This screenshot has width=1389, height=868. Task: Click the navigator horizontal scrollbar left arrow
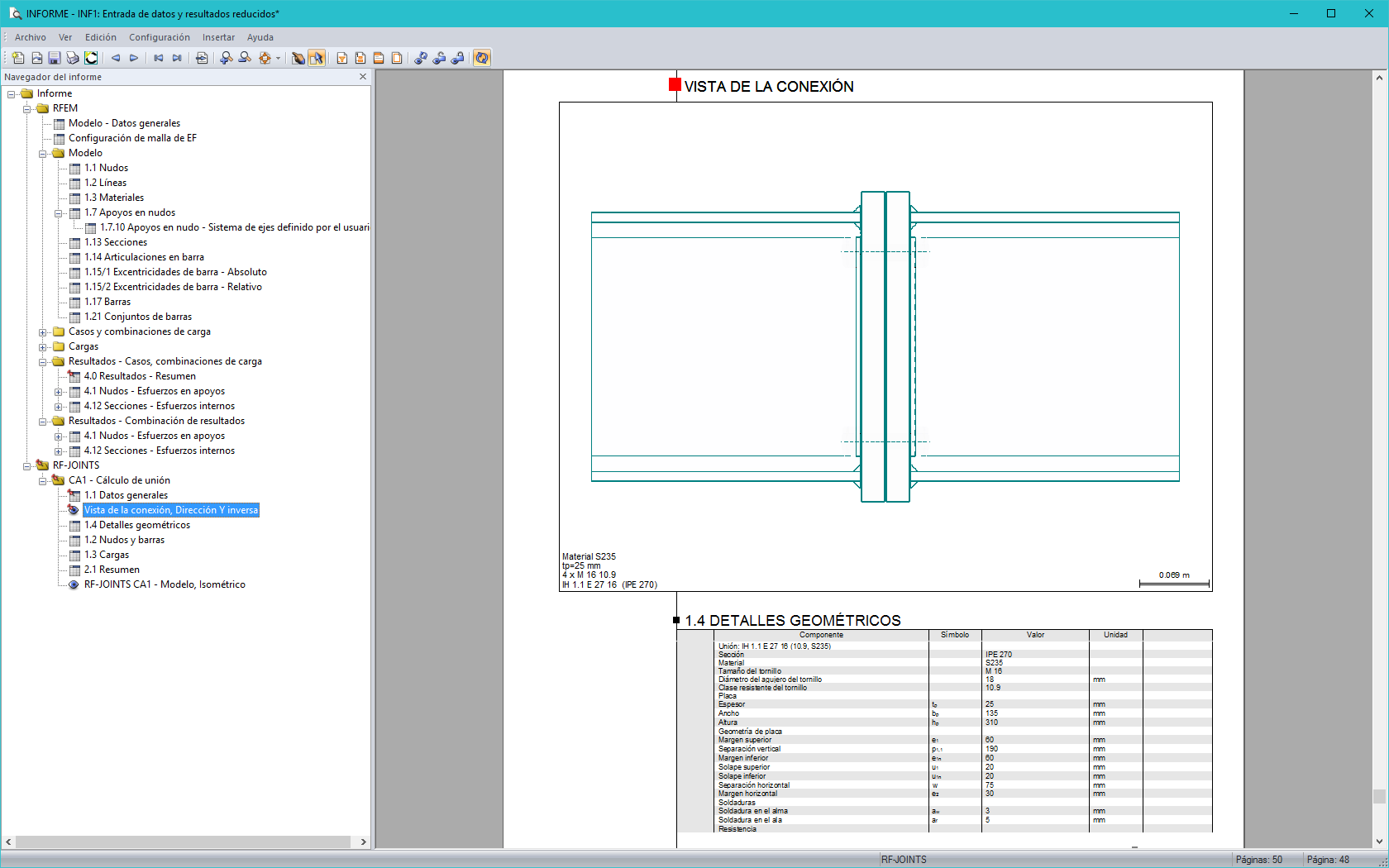[x=8, y=842]
